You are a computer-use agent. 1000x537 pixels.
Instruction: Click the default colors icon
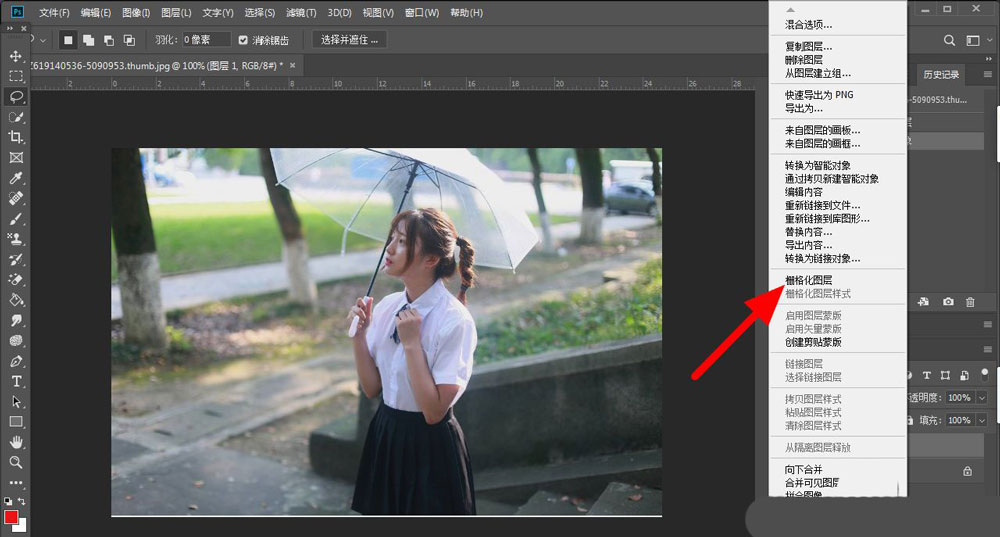pyautogui.click(x=8, y=501)
